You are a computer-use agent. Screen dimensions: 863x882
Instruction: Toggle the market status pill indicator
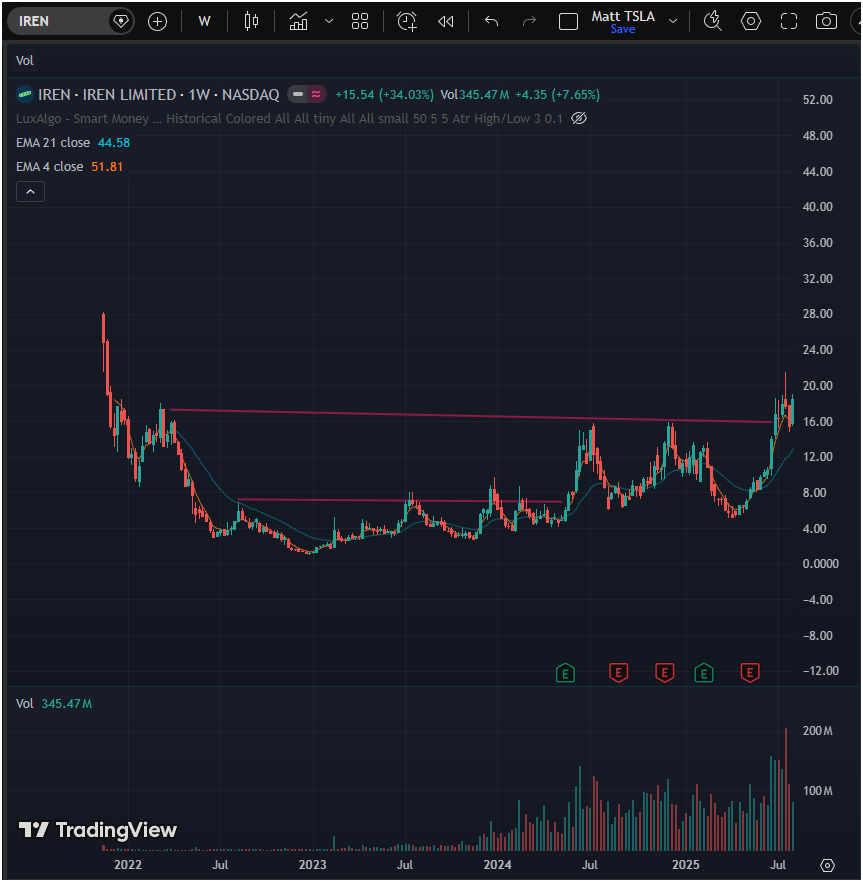point(298,94)
